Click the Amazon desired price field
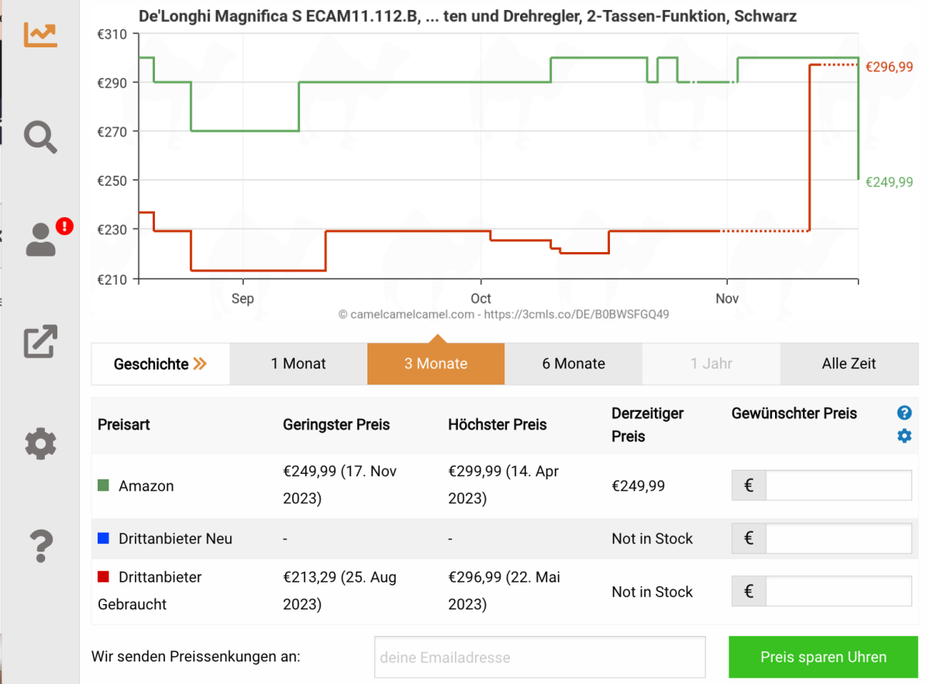Image resolution: width=930 pixels, height=684 pixels. coord(839,485)
